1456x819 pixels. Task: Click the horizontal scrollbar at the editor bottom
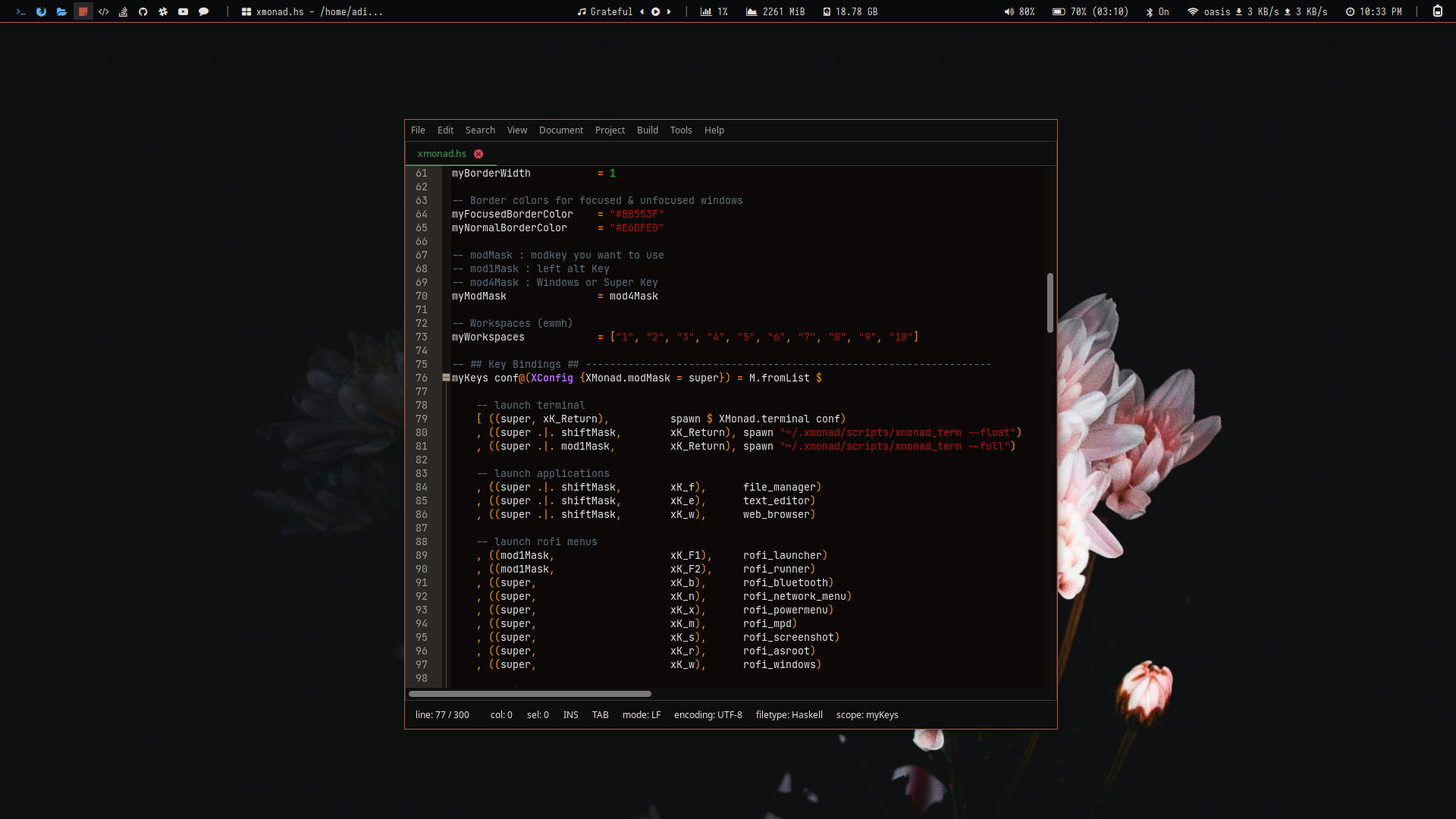(x=529, y=694)
